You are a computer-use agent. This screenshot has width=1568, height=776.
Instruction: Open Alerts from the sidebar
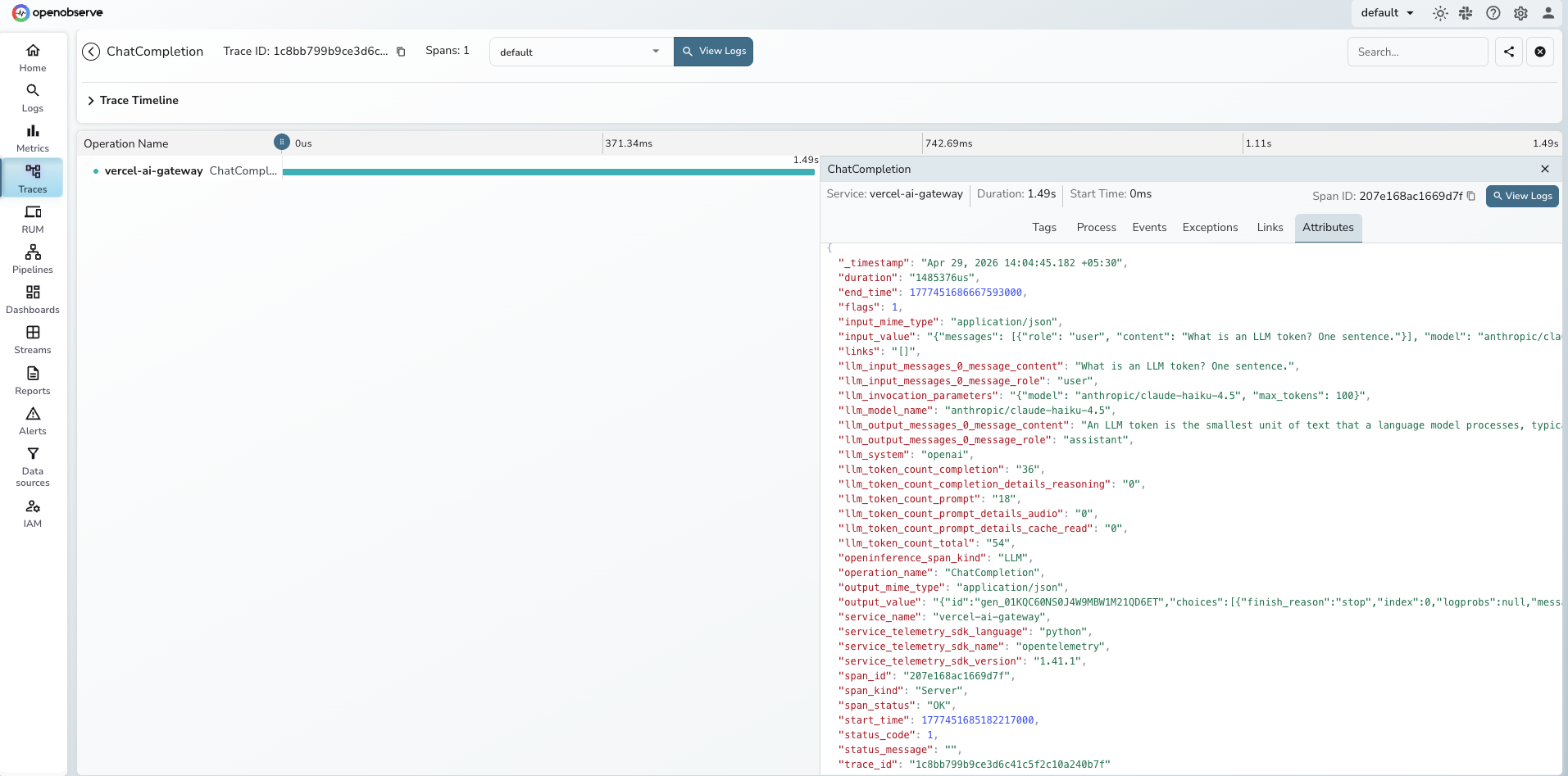33,420
